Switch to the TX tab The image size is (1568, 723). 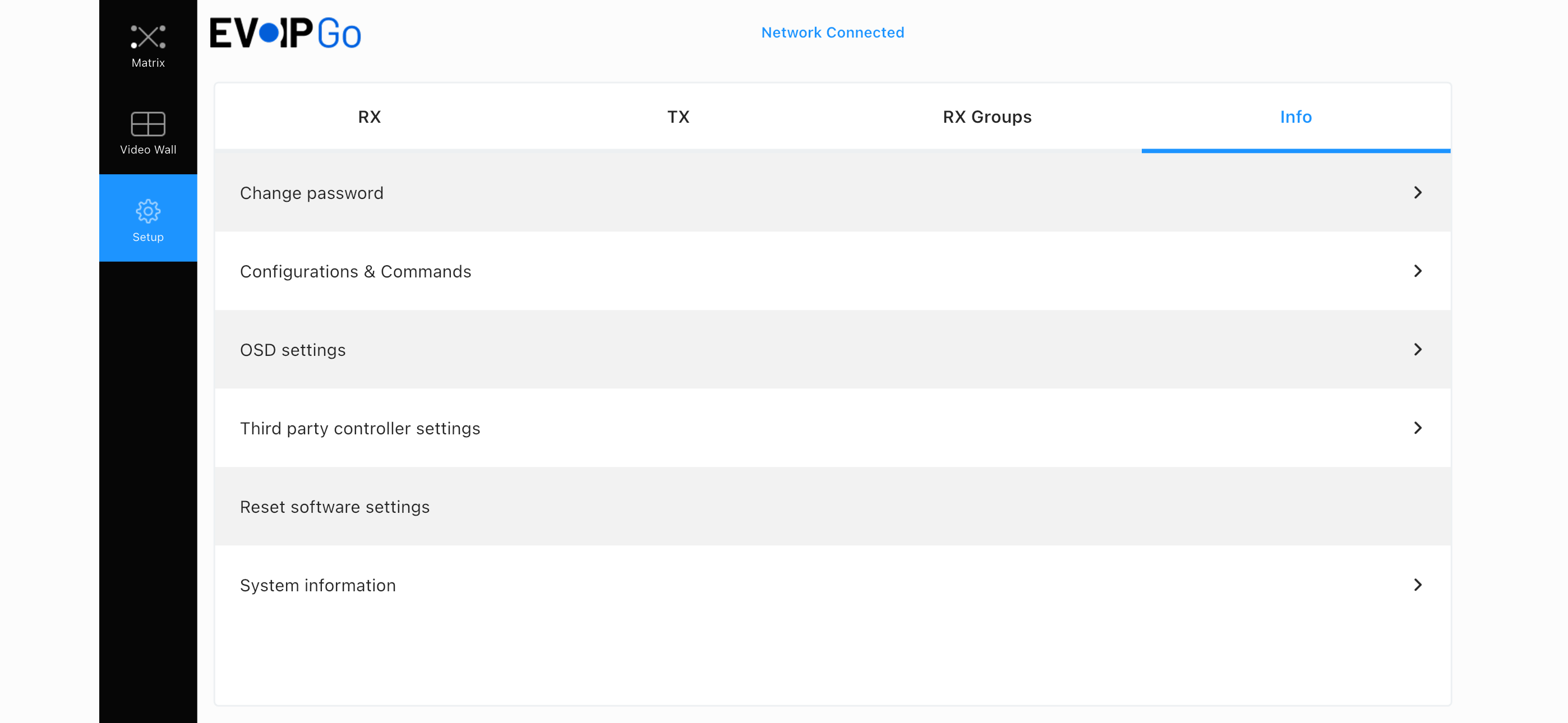678,117
